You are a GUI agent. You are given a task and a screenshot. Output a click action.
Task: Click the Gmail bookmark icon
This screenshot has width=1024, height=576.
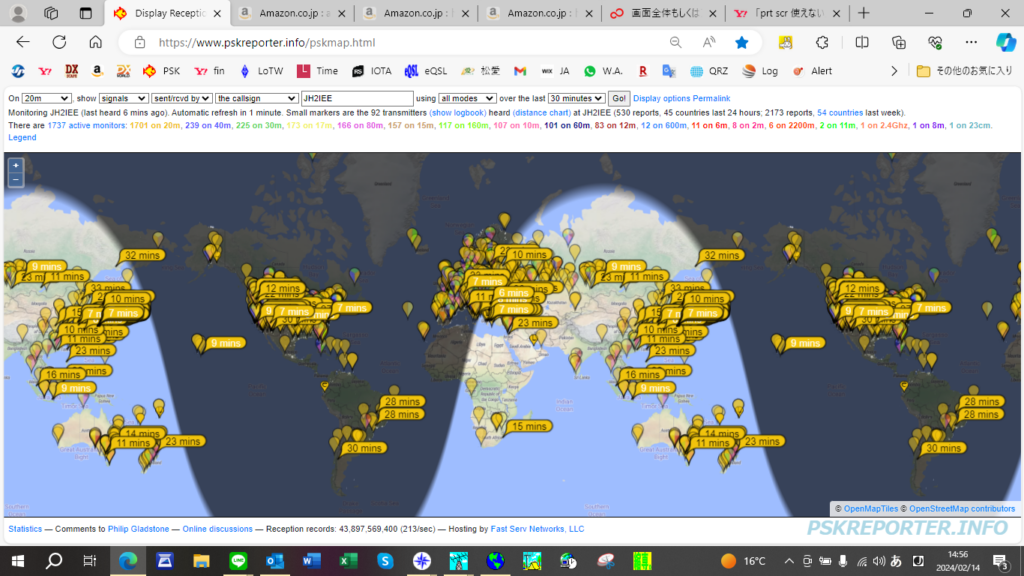(x=519, y=71)
